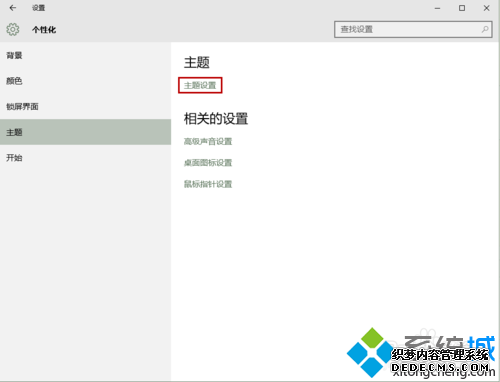Maximize the settings window
Viewport: 500px width, 382px height.
462,8
